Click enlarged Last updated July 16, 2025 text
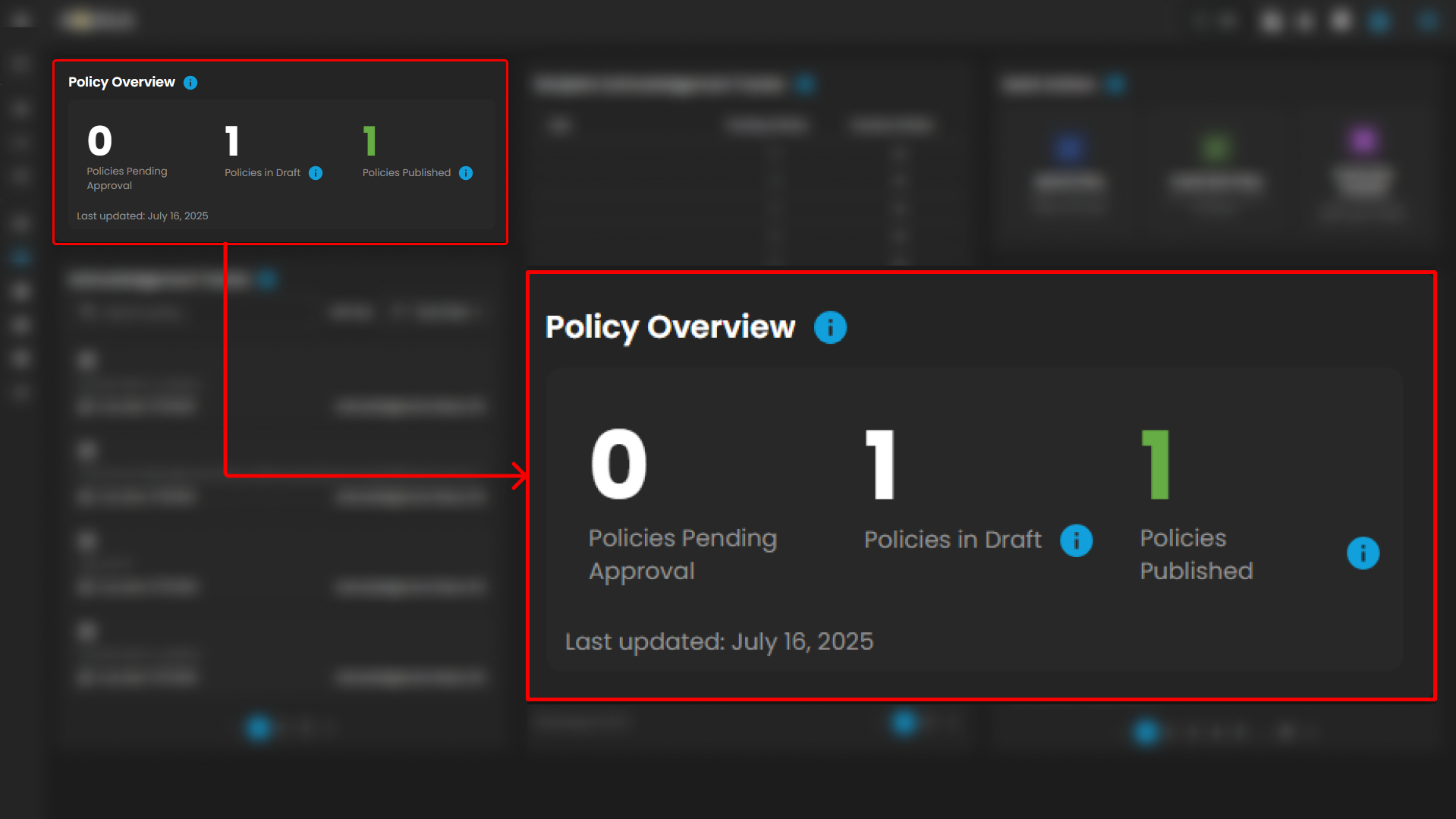Screen dimensions: 1456x819 click(719, 642)
